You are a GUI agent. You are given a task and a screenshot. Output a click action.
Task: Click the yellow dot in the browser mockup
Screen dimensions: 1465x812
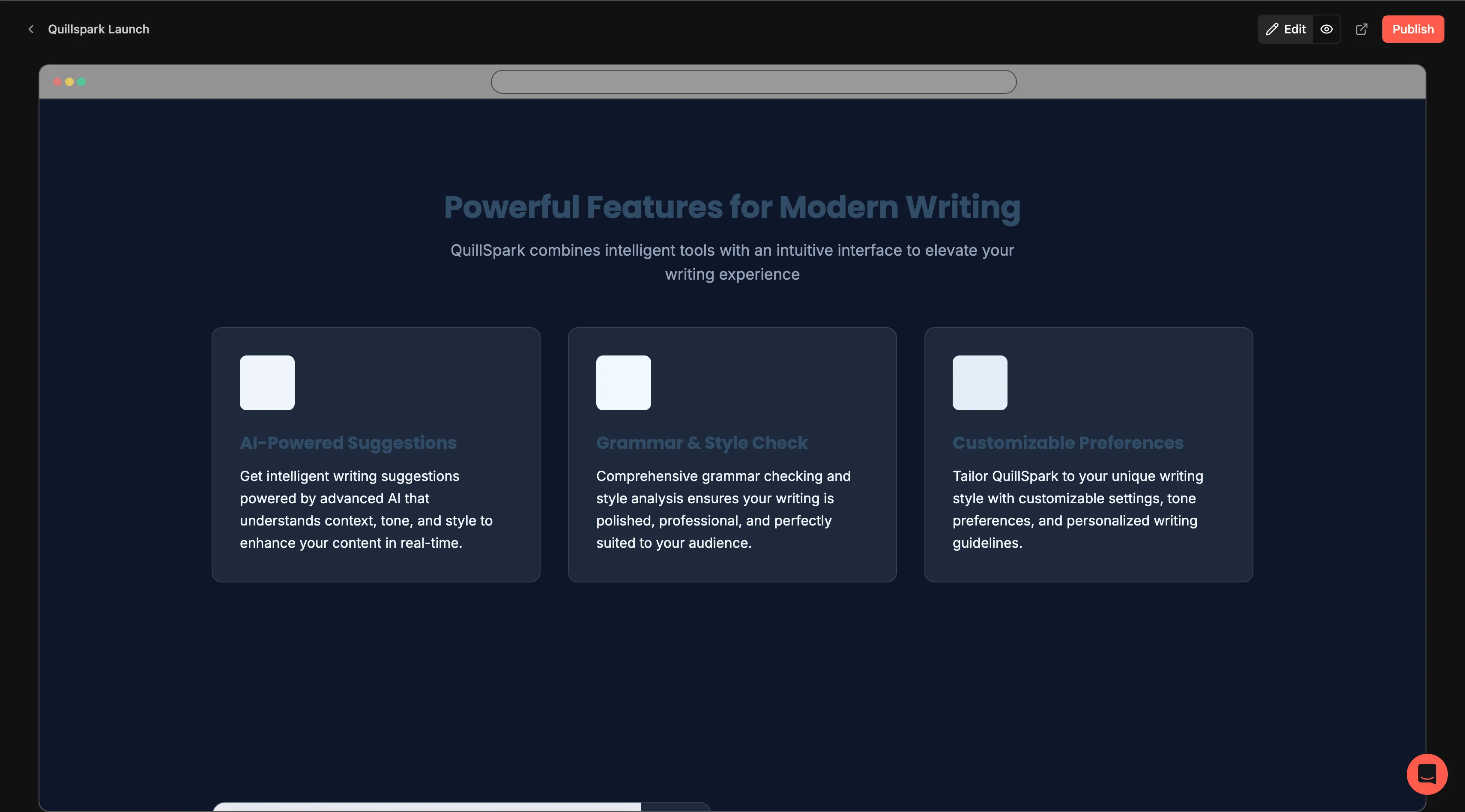(x=69, y=82)
